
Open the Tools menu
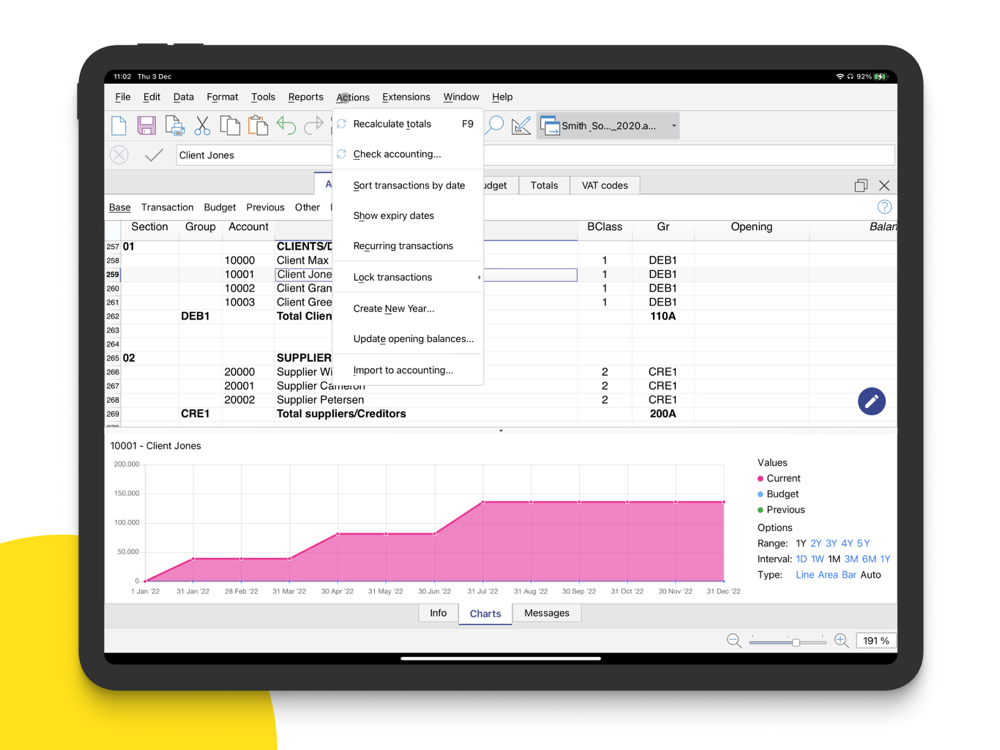coord(263,97)
